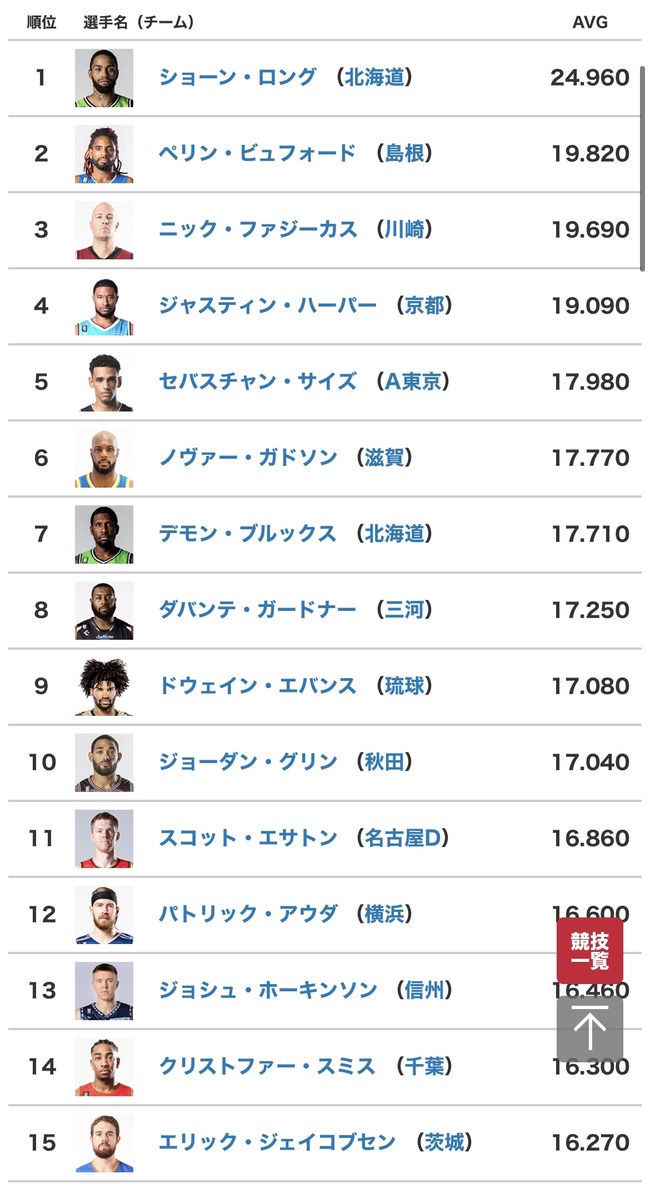This screenshot has width=650, height=1189.
Task: Click the AVG column header
Action: [589, 22]
